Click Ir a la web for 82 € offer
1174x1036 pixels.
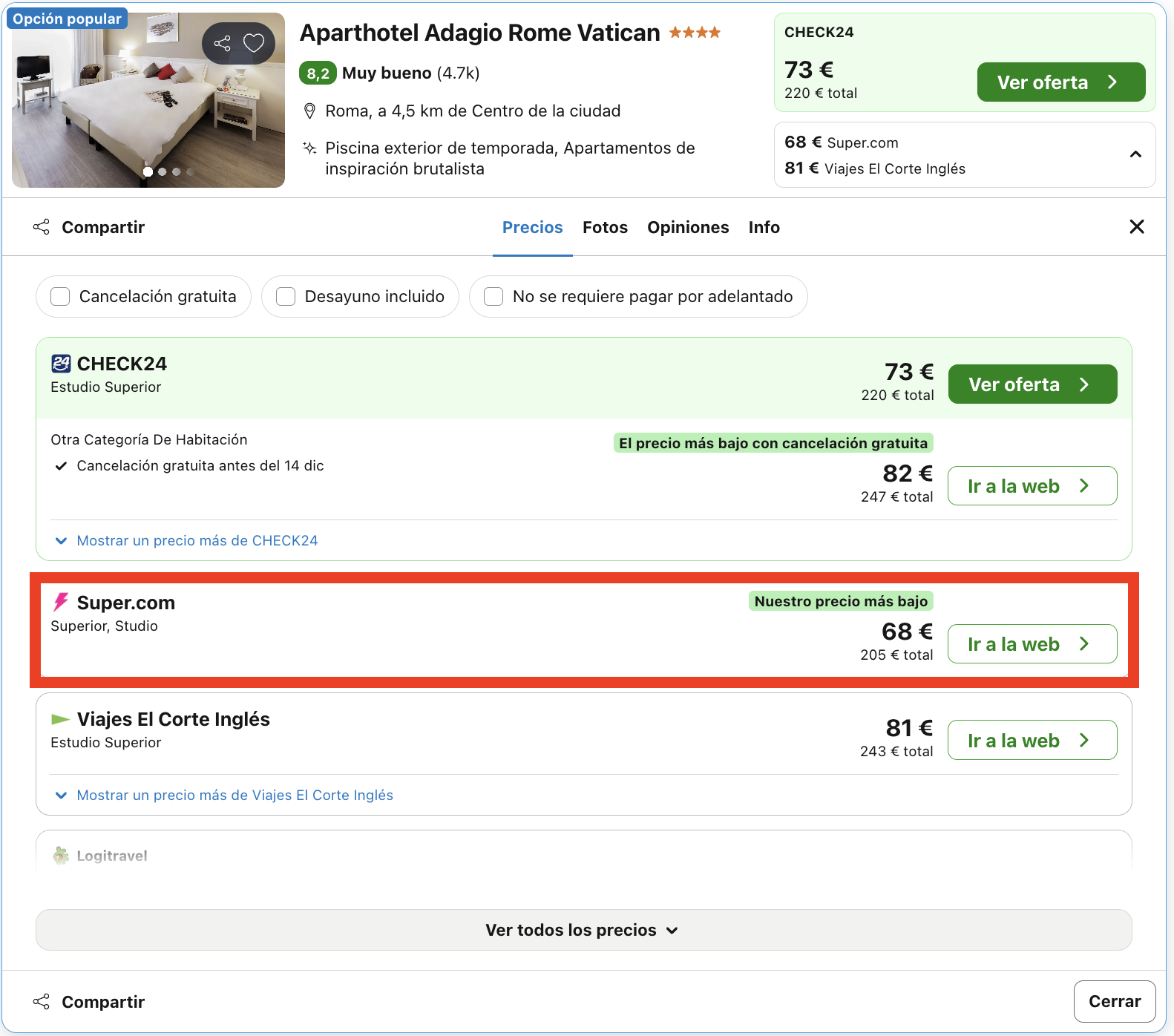[1032, 486]
